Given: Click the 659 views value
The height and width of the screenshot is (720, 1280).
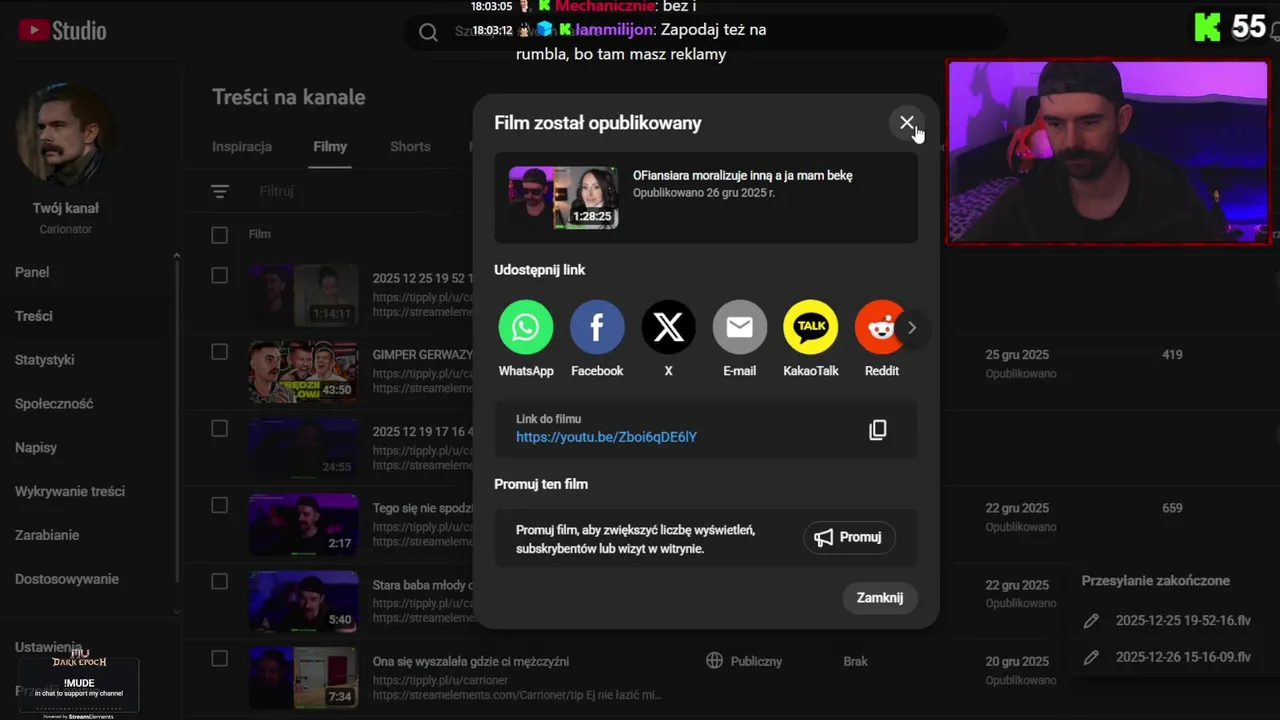Looking at the screenshot, I should (1172, 508).
